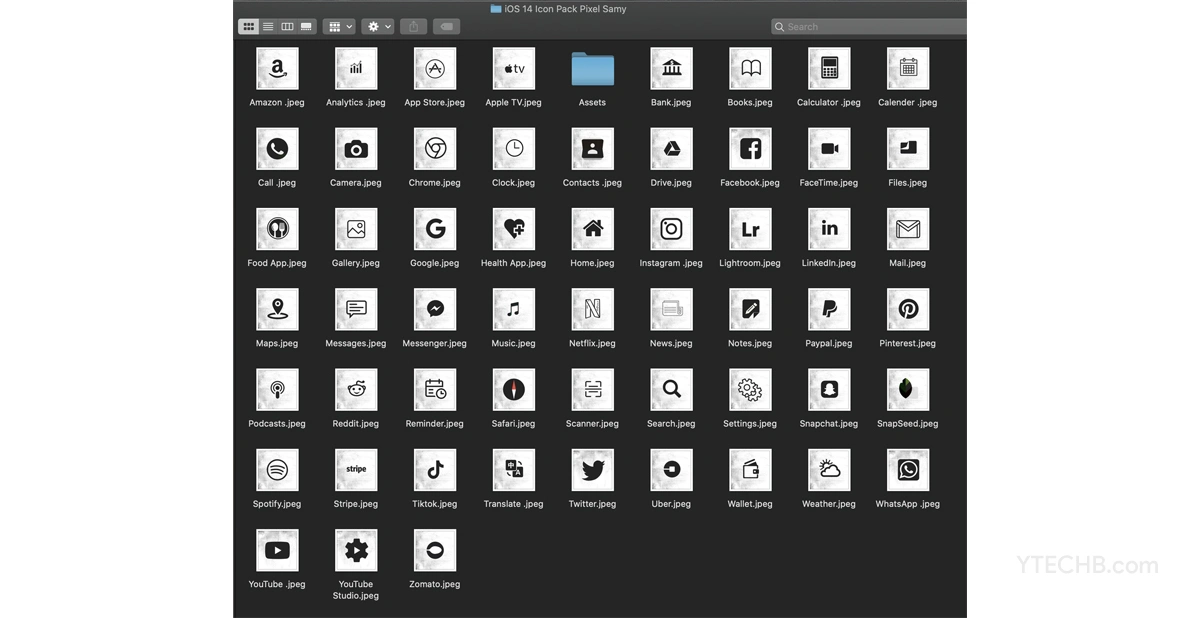Select the Apple TV.jpeg file
The width and height of the screenshot is (1200, 618).
(514, 68)
